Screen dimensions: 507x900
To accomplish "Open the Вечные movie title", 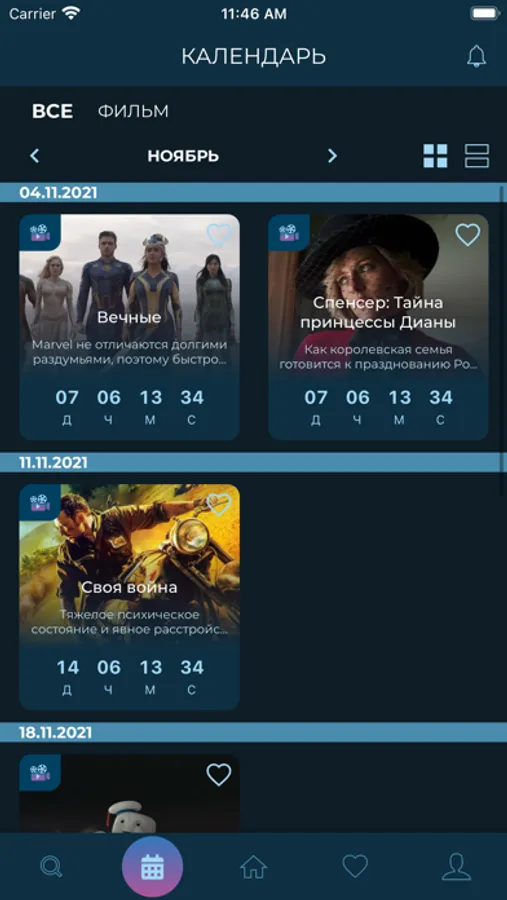I will coord(129,317).
